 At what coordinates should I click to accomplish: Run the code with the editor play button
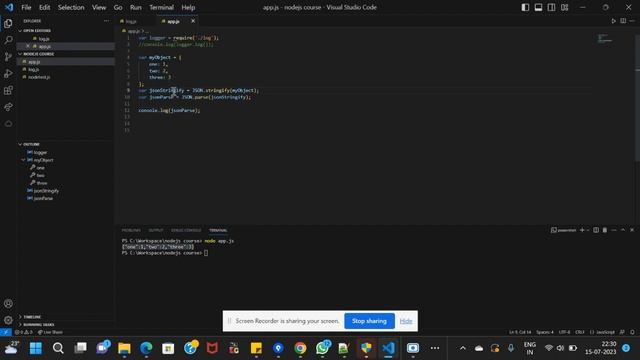[x=613, y=21]
